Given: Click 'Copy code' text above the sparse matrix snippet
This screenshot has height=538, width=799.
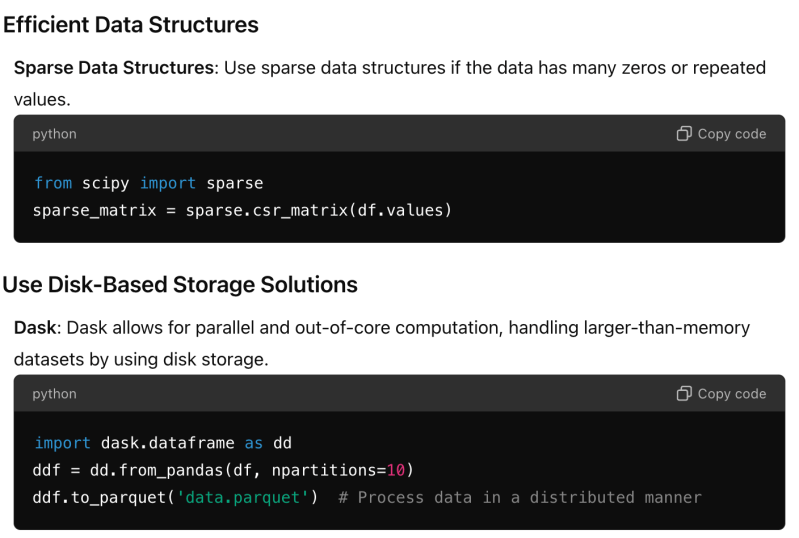Looking at the screenshot, I should 732,134.
